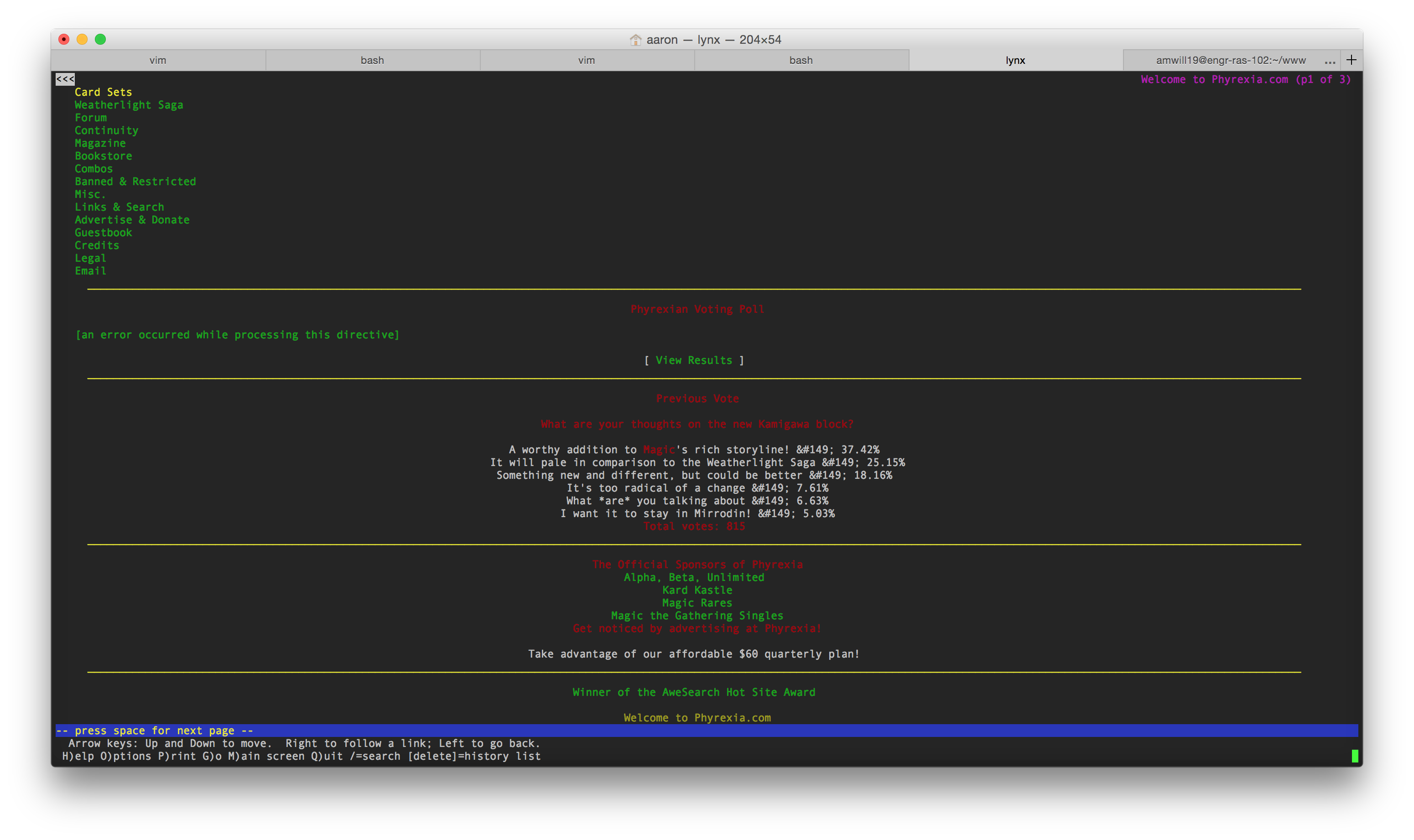Click the green terminal cursor block
The width and height of the screenshot is (1414, 840).
point(1355,756)
